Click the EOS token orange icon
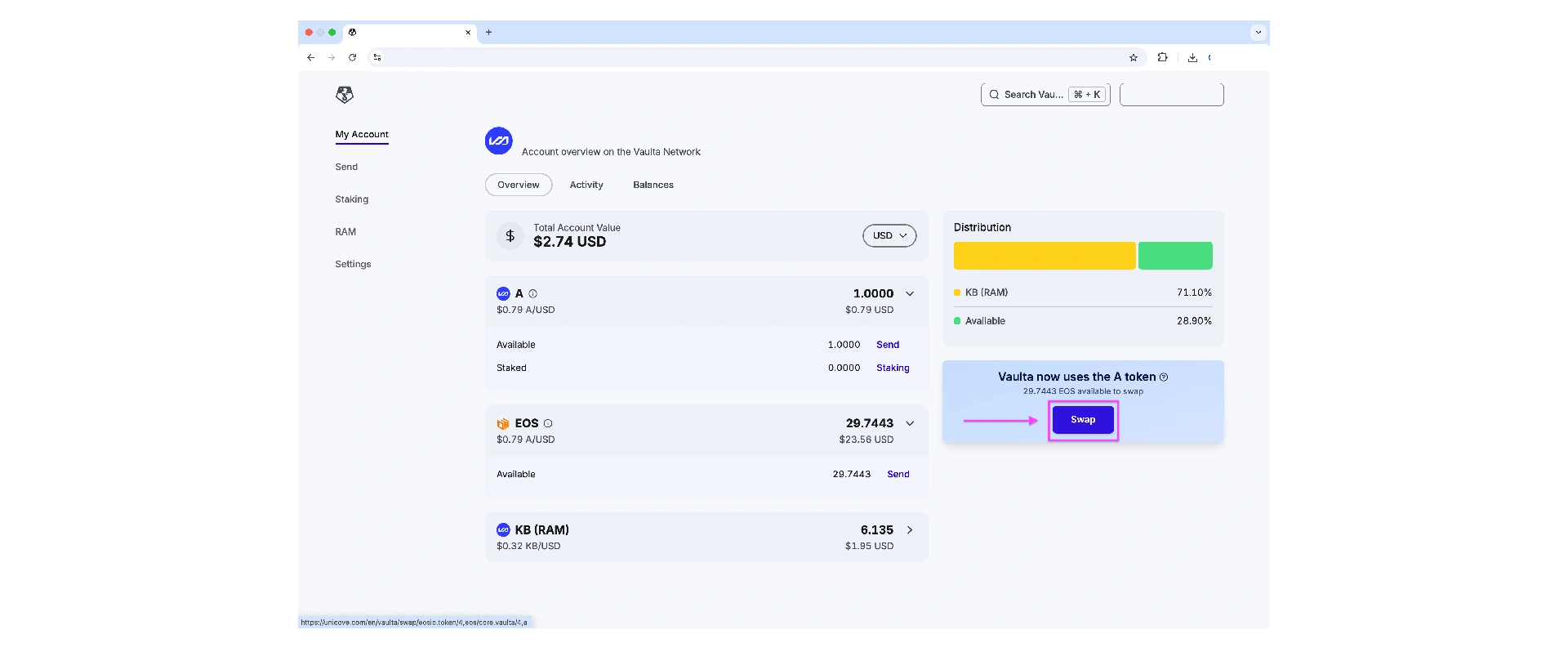The image size is (1568, 652). tap(503, 423)
